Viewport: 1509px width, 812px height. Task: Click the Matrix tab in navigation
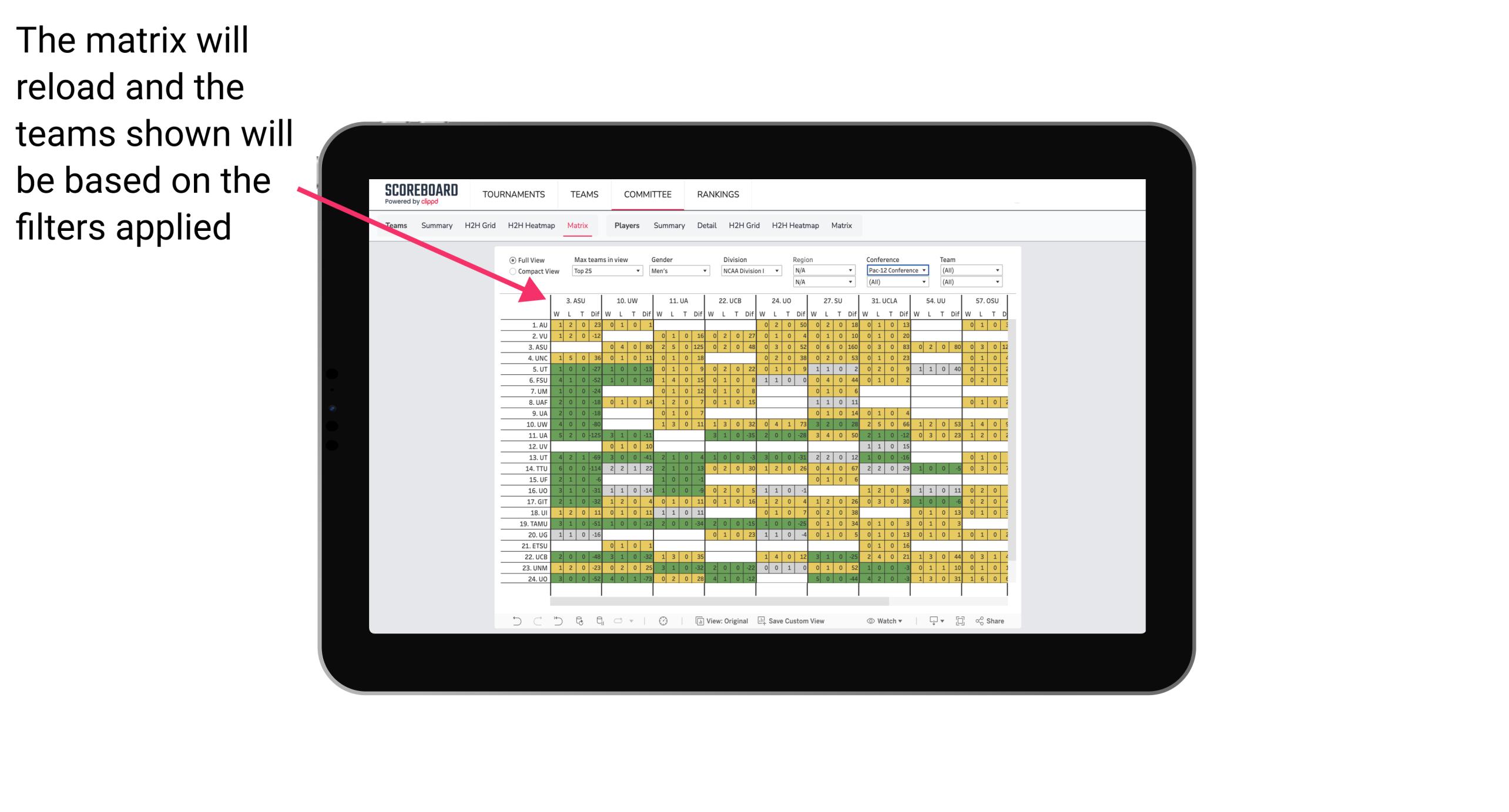(579, 226)
